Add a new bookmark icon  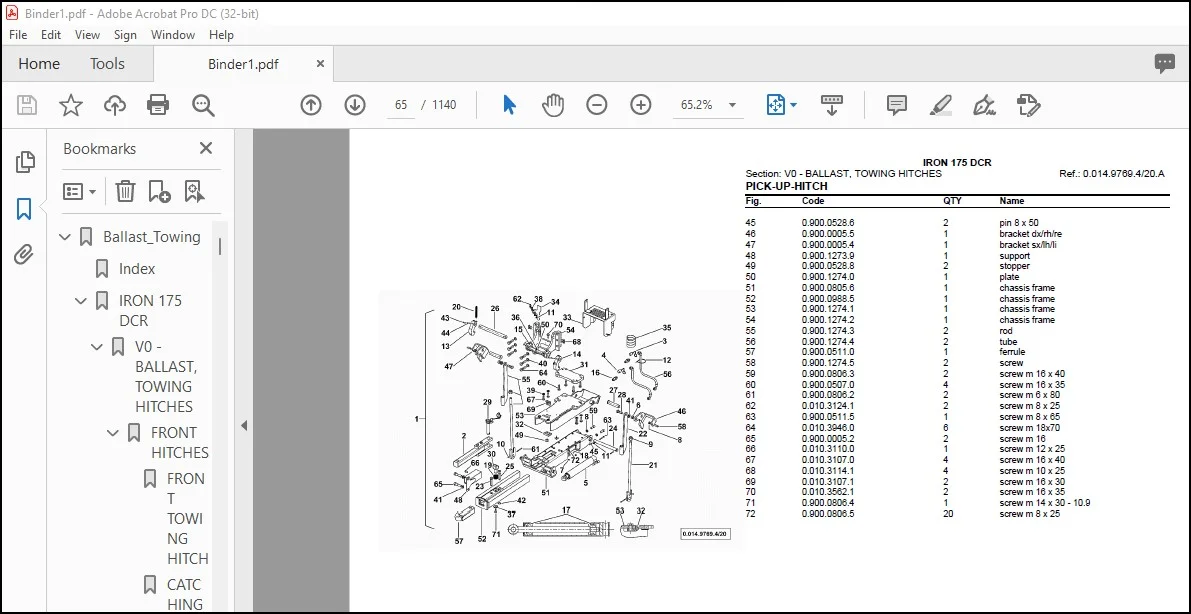pos(160,191)
